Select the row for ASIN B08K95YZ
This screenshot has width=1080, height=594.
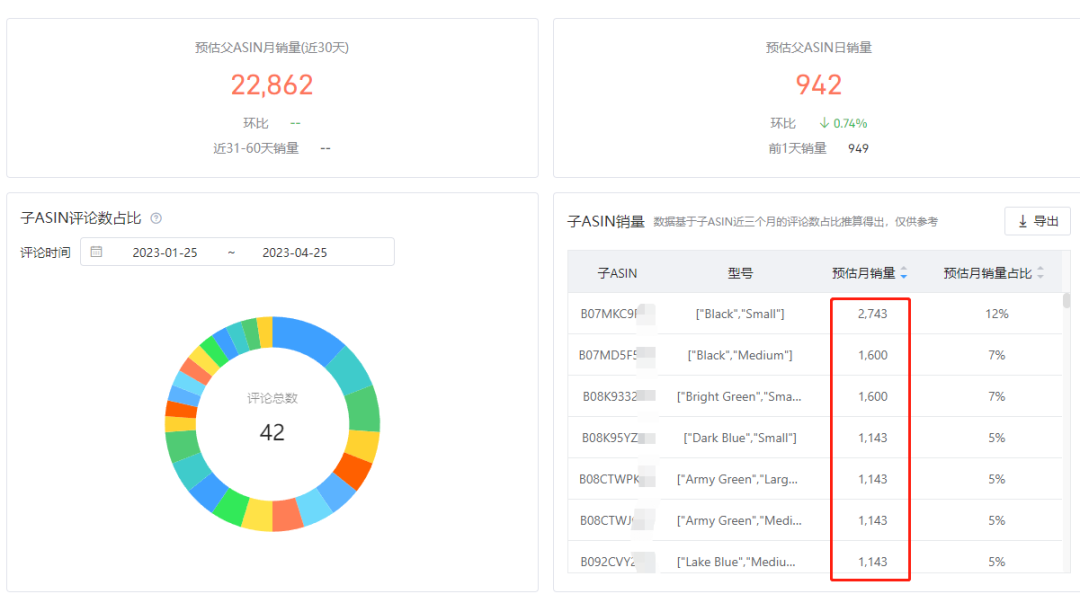pyautogui.click(x=613, y=437)
